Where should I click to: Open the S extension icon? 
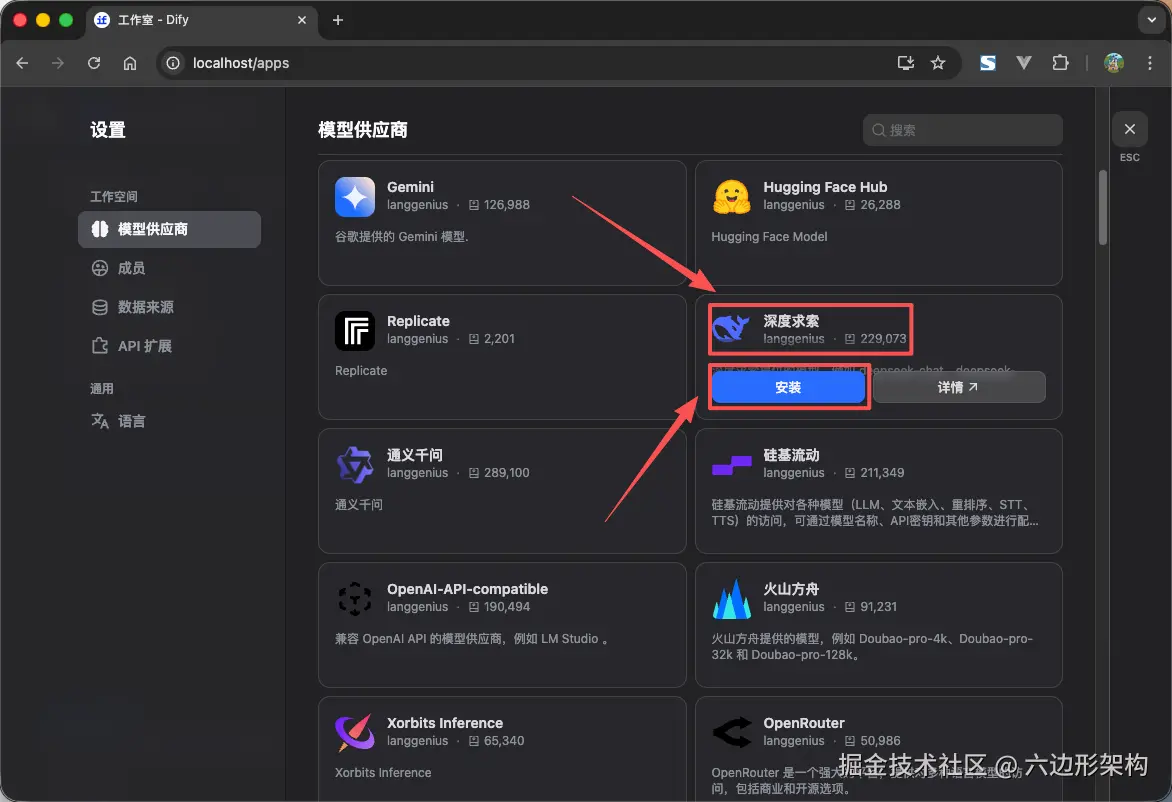tap(987, 63)
